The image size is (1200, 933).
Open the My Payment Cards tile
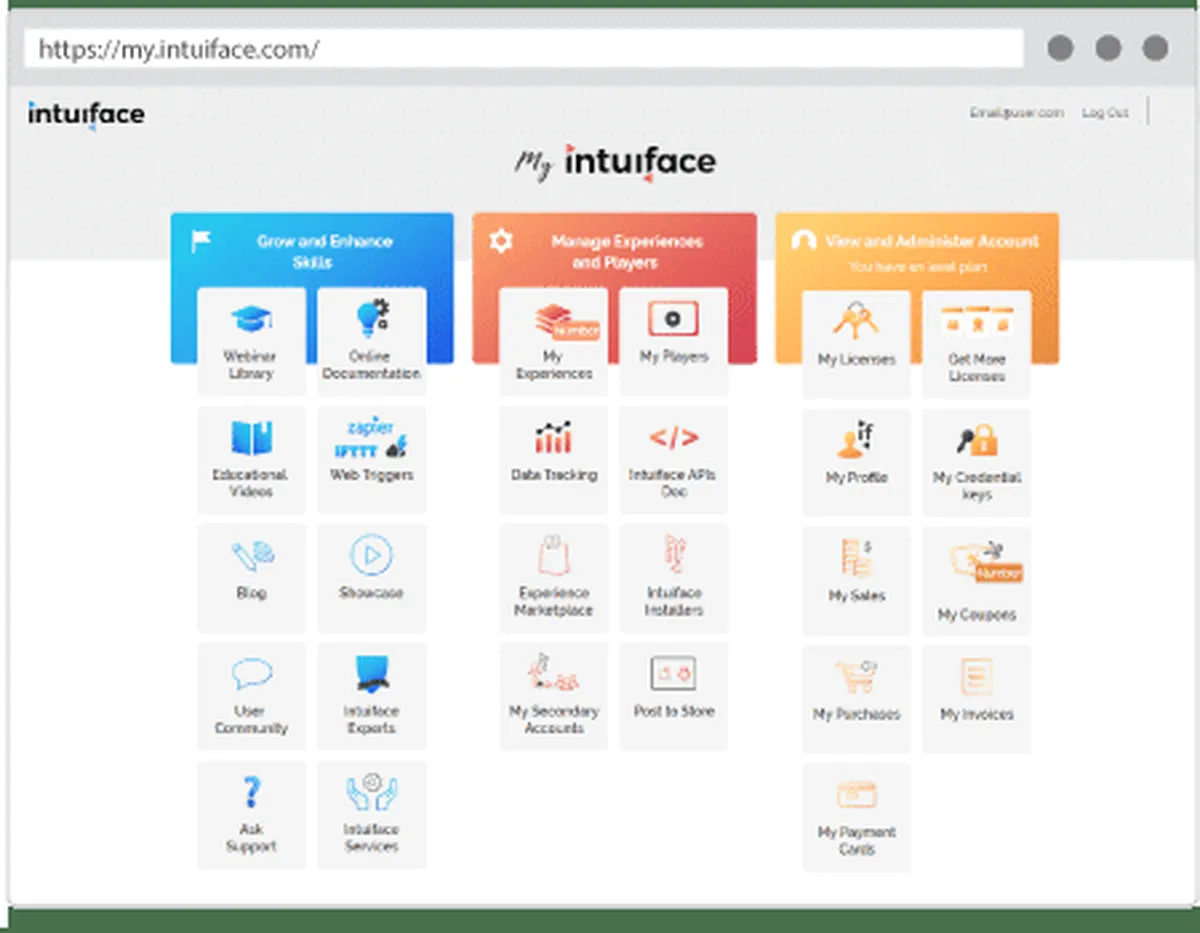(x=856, y=818)
